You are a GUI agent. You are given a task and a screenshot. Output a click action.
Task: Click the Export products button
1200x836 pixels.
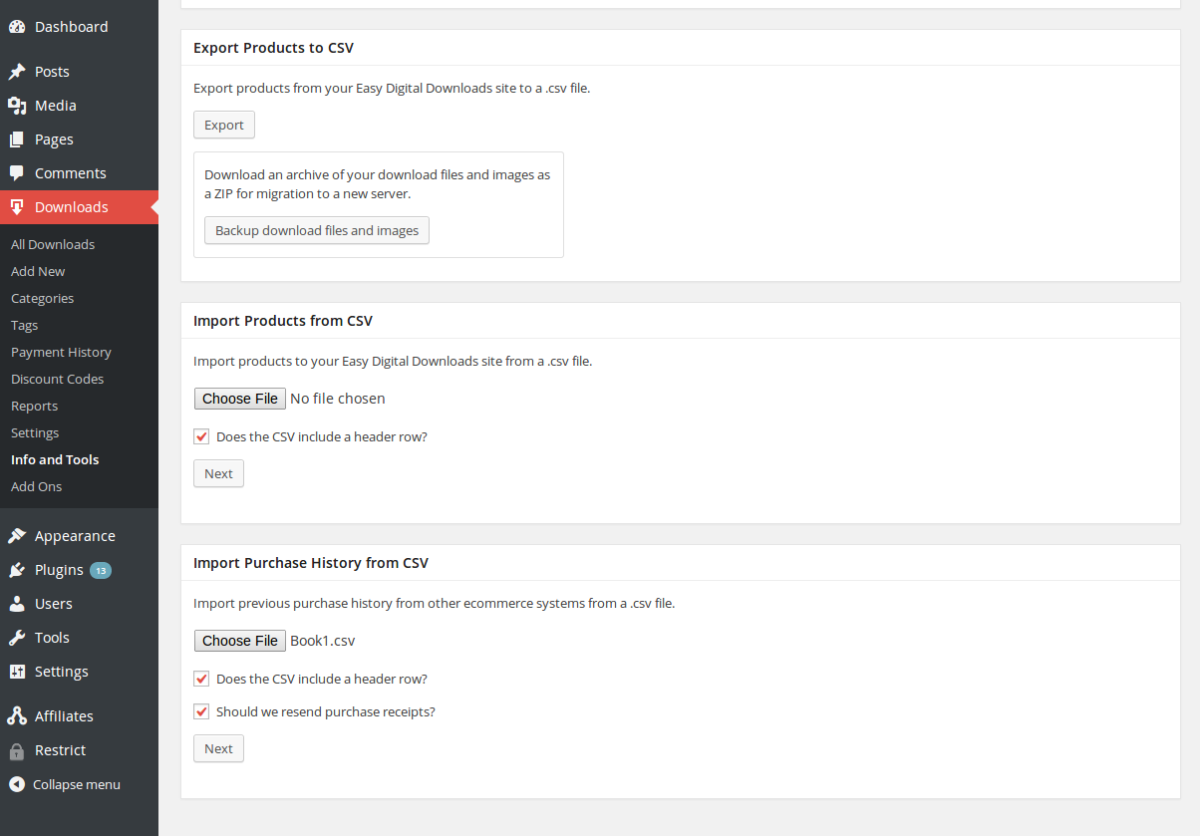coord(224,125)
